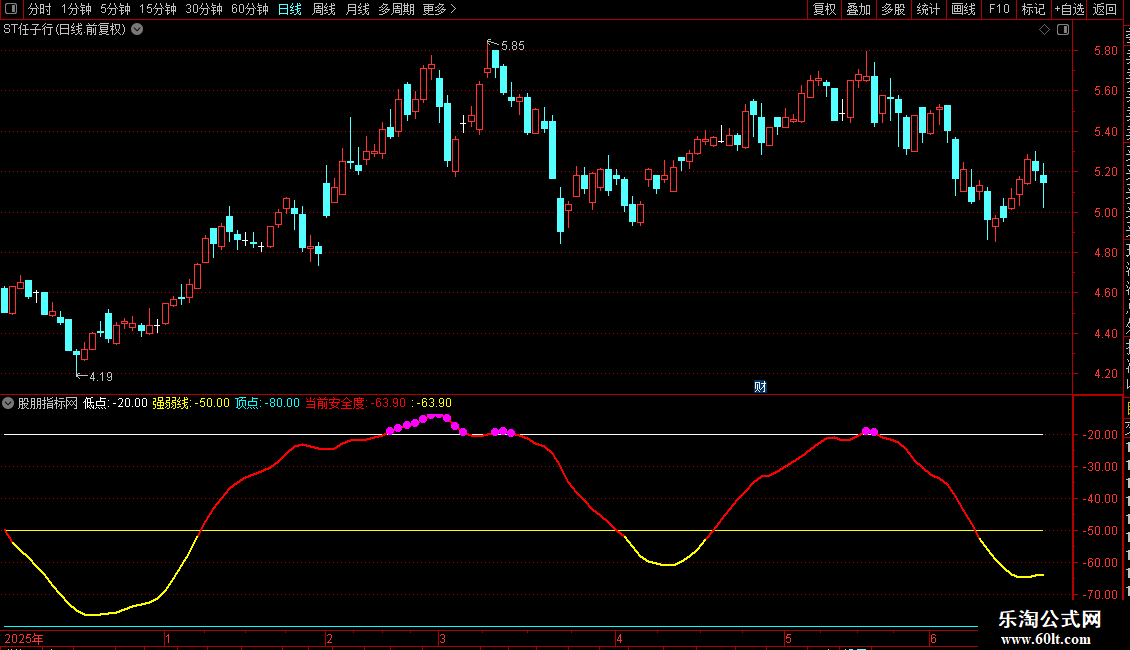1130x650 pixels.
Task: Toggle the right side panel icon
Action: tap(1063, 30)
